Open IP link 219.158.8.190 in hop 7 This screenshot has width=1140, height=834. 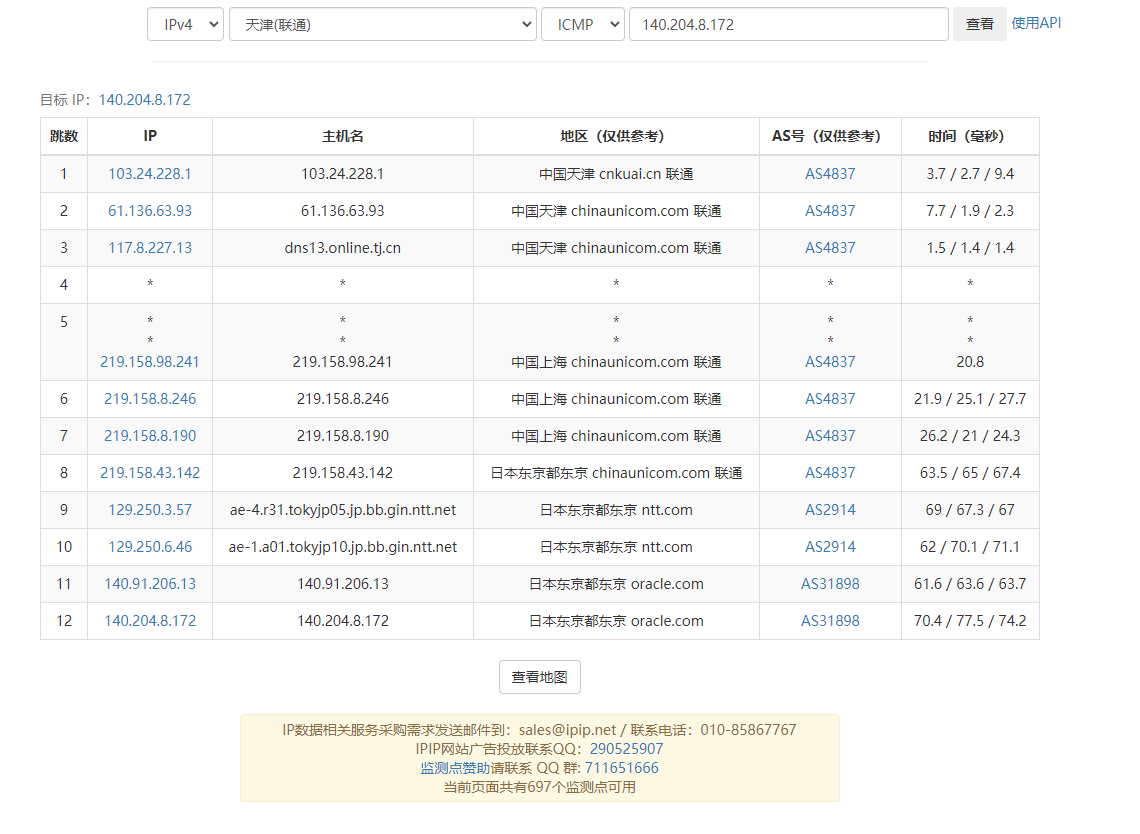point(150,436)
